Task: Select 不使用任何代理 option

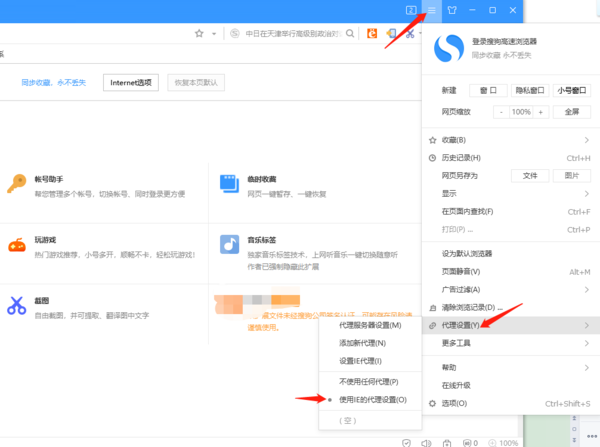Action: click(368, 382)
